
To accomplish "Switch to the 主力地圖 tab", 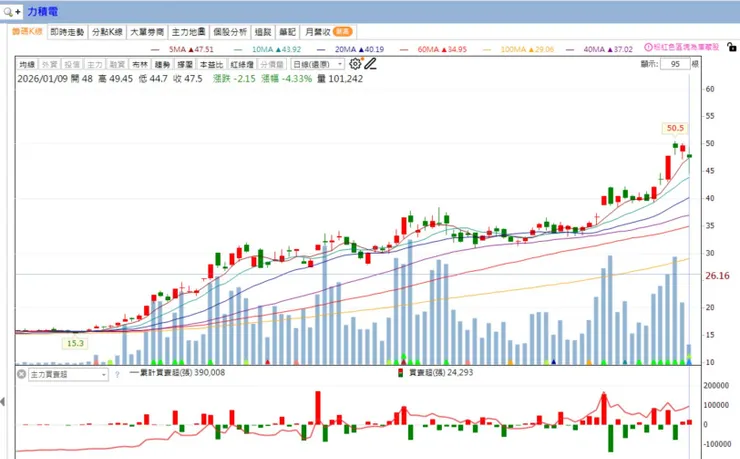I will pos(188,32).
